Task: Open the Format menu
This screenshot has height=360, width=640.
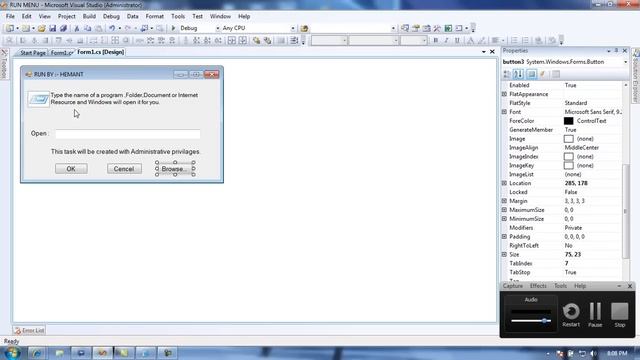Action: coord(155,16)
